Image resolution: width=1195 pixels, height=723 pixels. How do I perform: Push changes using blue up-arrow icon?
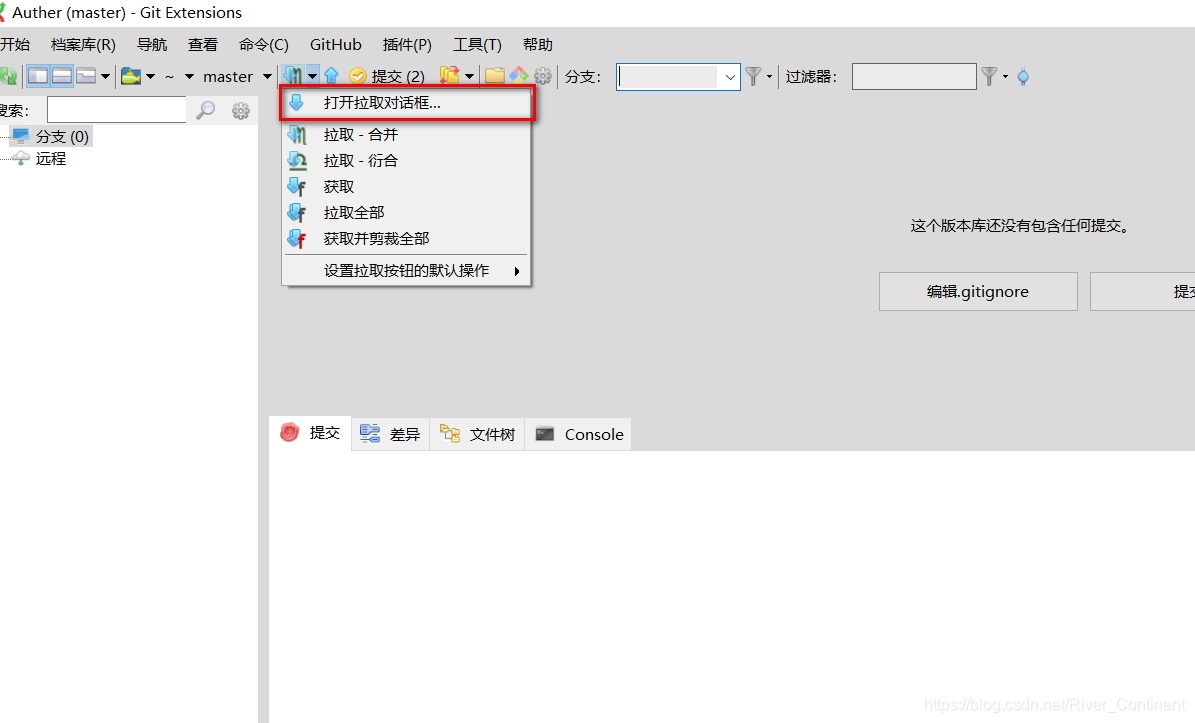[x=331, y=76]
